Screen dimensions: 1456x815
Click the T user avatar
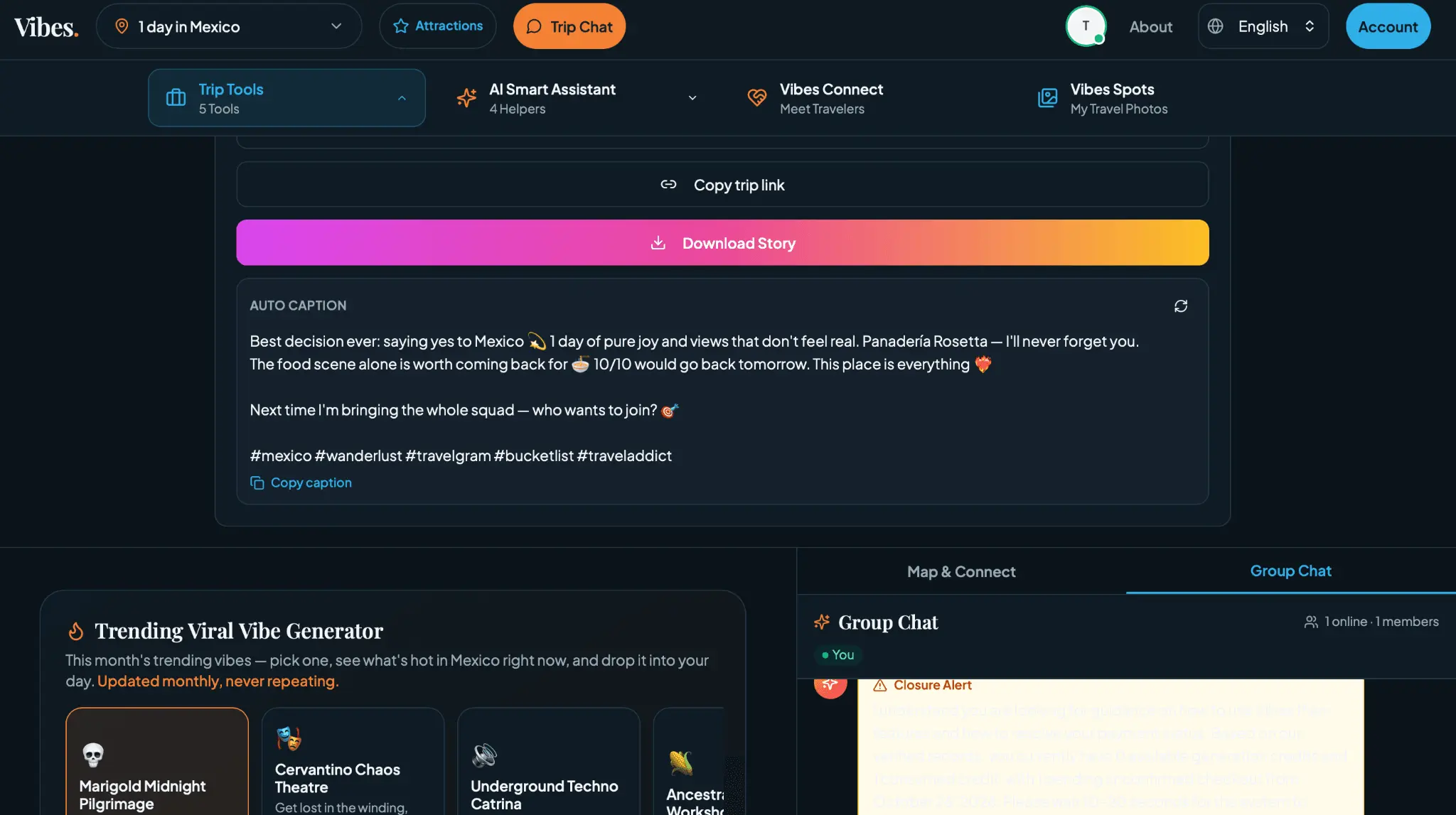pos(1086,26)
